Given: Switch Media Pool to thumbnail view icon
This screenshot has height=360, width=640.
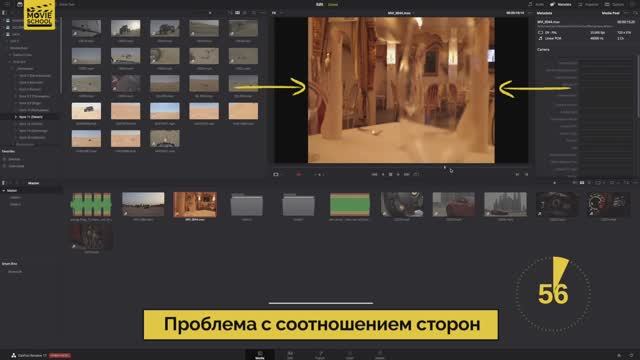Looking at the screenshot, I should coord(582,183).
